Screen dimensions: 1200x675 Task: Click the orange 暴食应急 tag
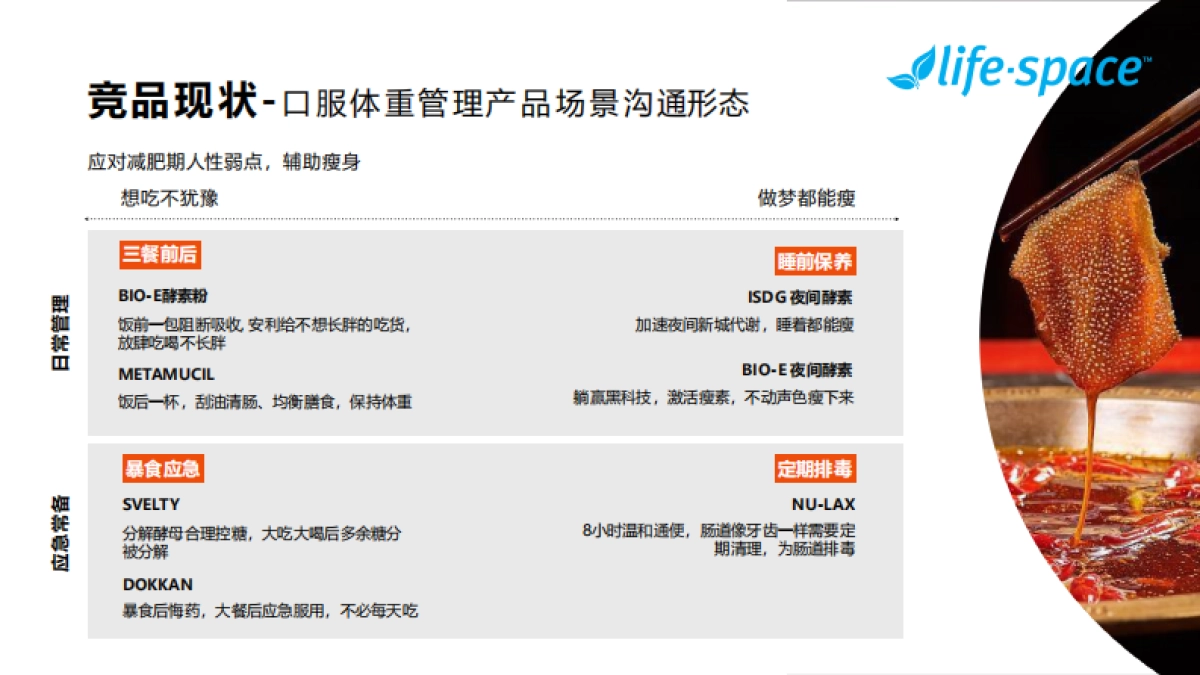(162, 469)
